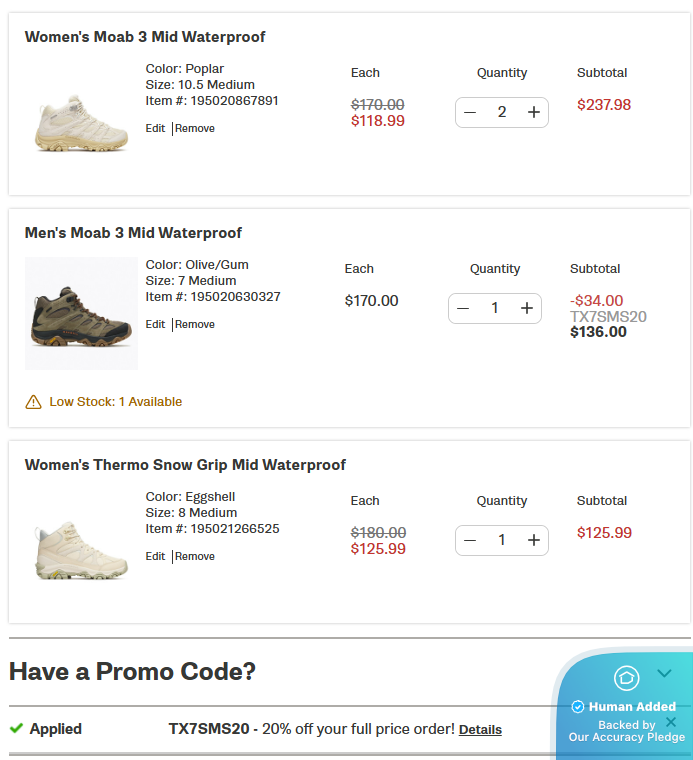Open promo code TX7SMS20 Details link
This screenshot has width=693, height=760.
tap(480, 730)
